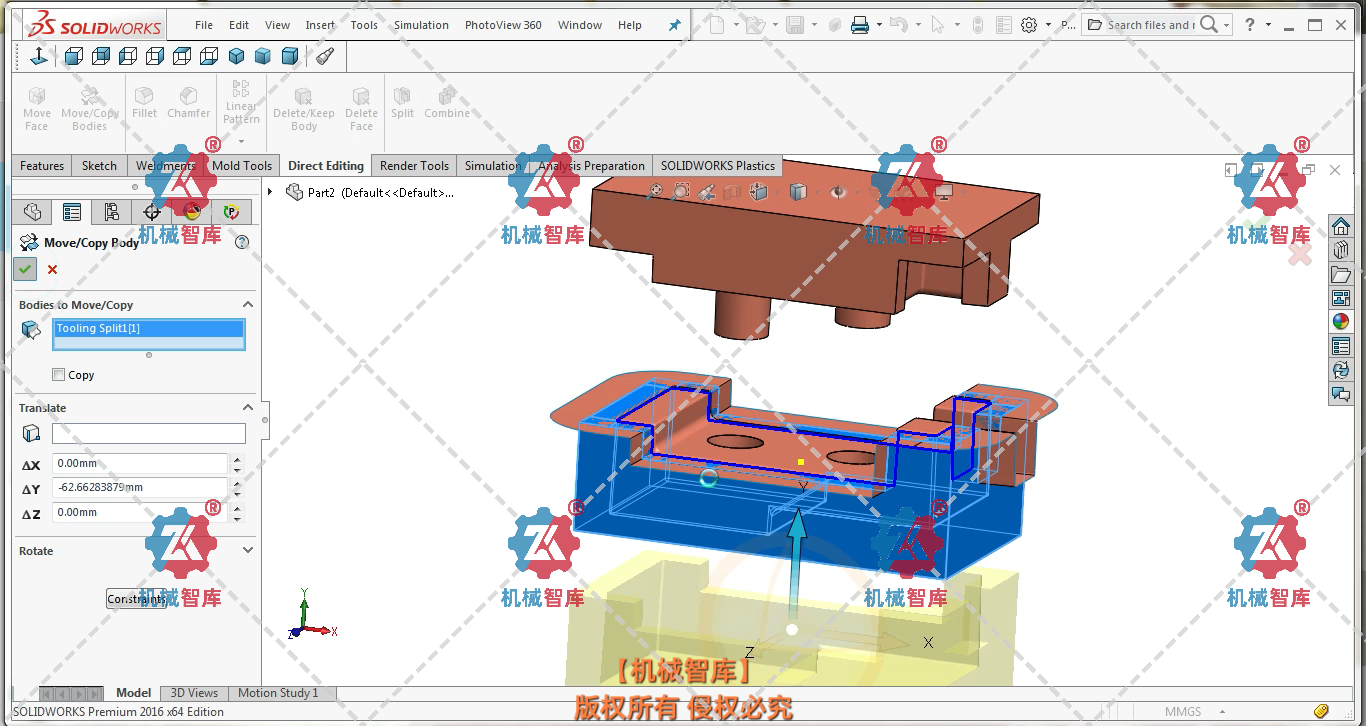The image size is (1366, 726).
Task: Accept Move/Copy Body with green checkmark
Action: (25, 268)
